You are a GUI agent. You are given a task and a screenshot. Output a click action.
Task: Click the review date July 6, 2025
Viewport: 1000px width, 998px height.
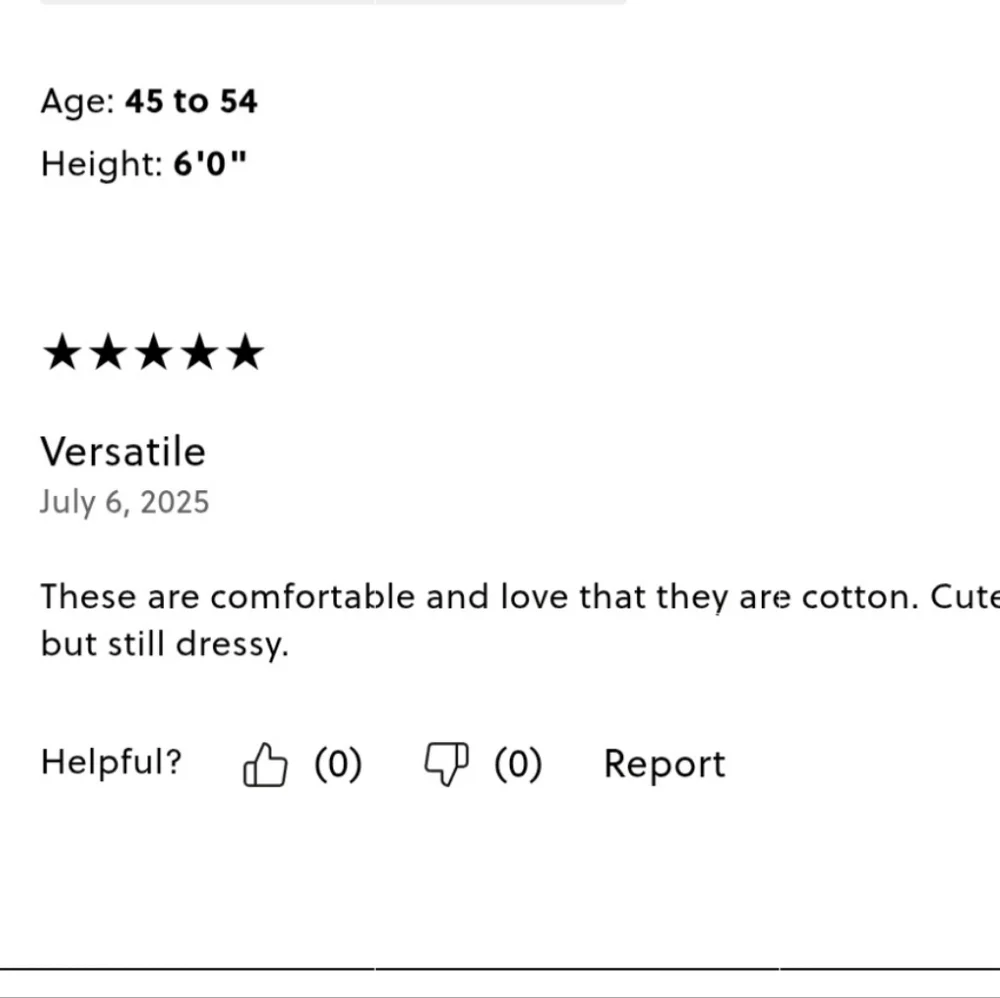pos(124,503)
